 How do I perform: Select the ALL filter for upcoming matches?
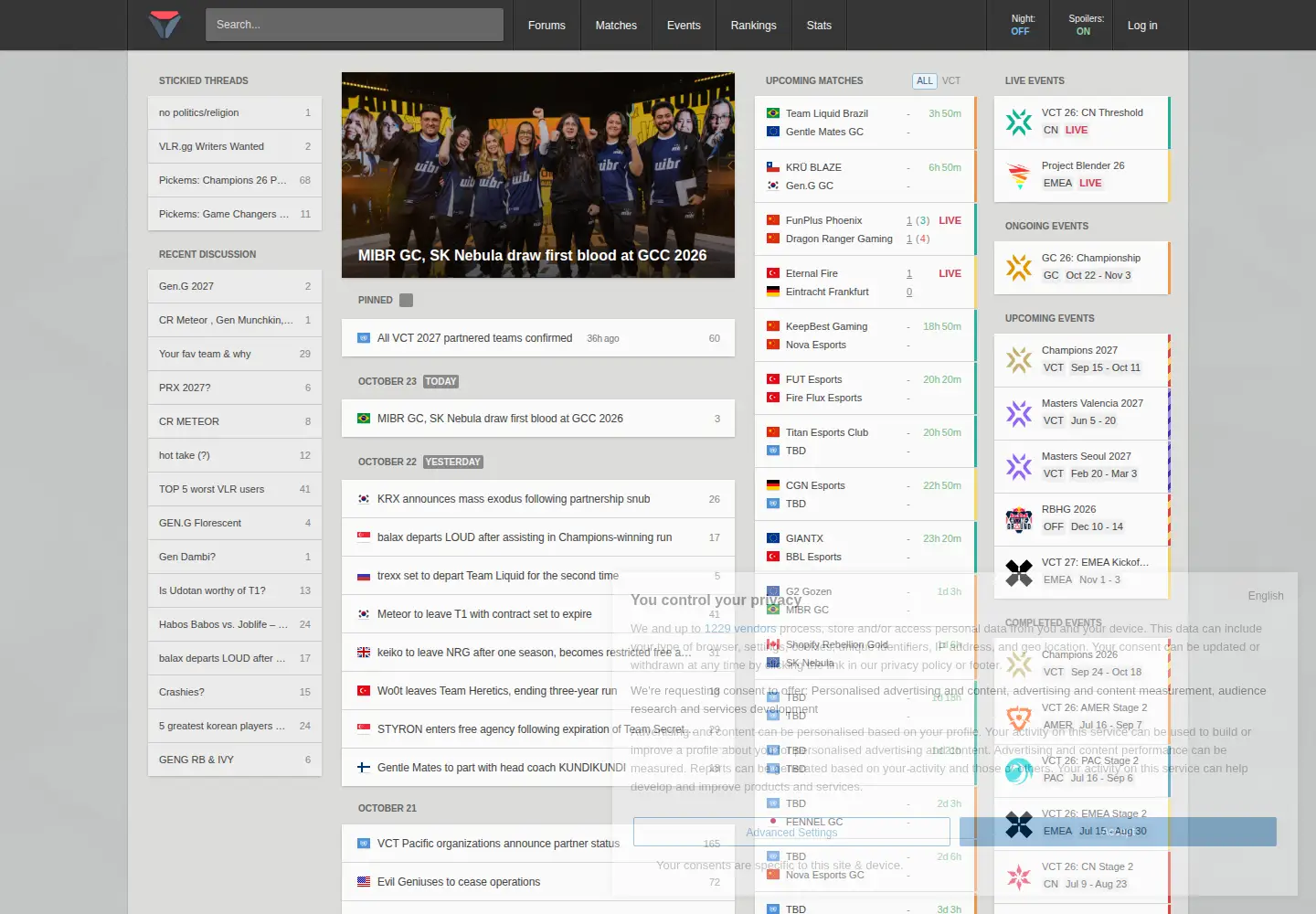click(925, 80)
